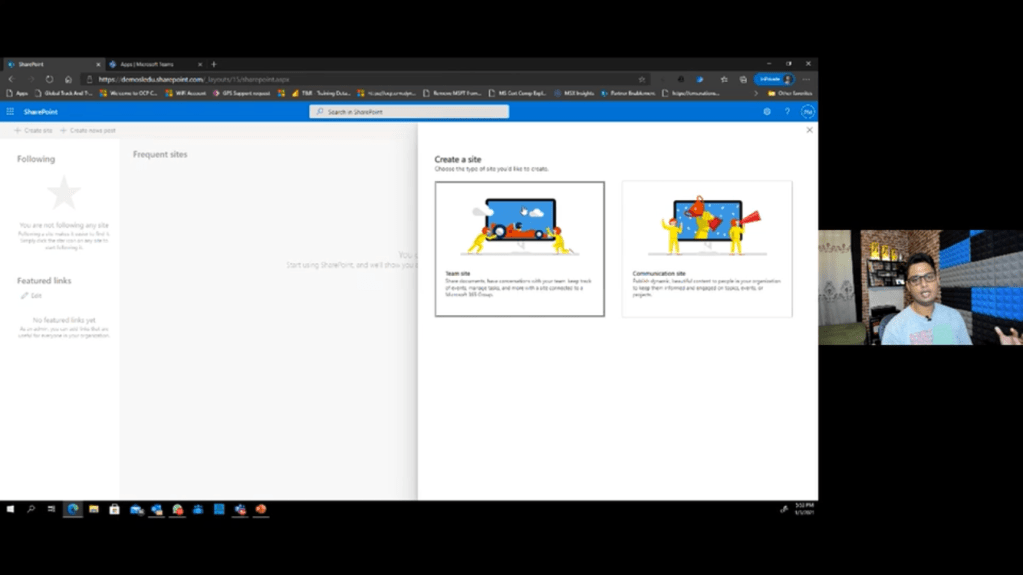The width and height of the screenshot is (1023, 575).
Task: Open the Windows Start menu
Action: 11,509
